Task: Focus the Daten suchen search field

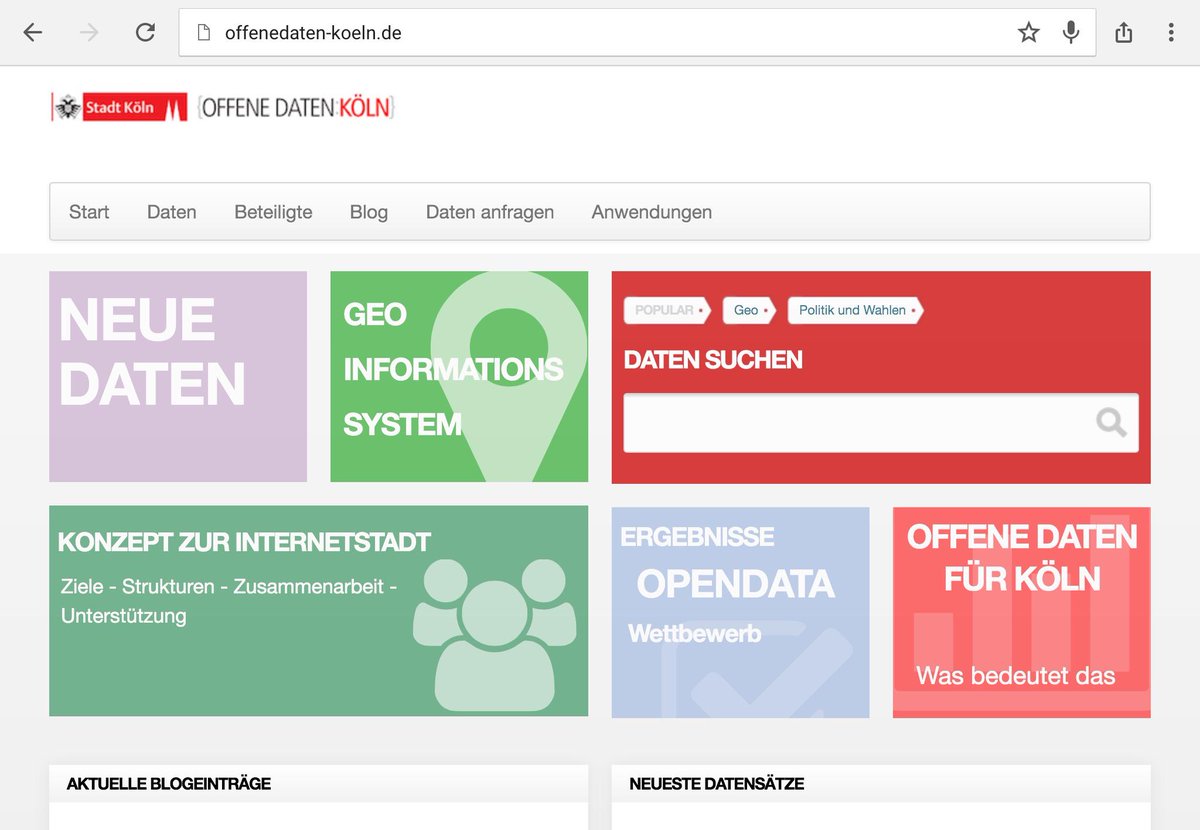Action: pos(881,422)
